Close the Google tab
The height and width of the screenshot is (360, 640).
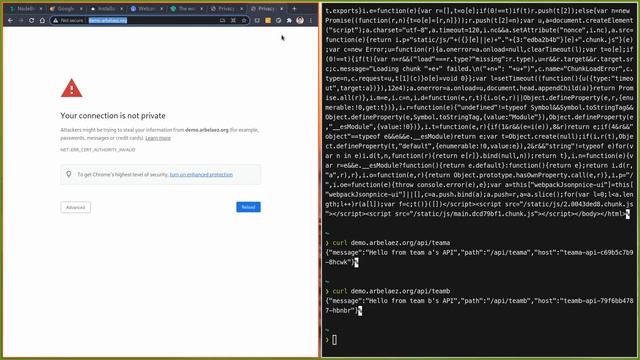[x=81, y=9]
